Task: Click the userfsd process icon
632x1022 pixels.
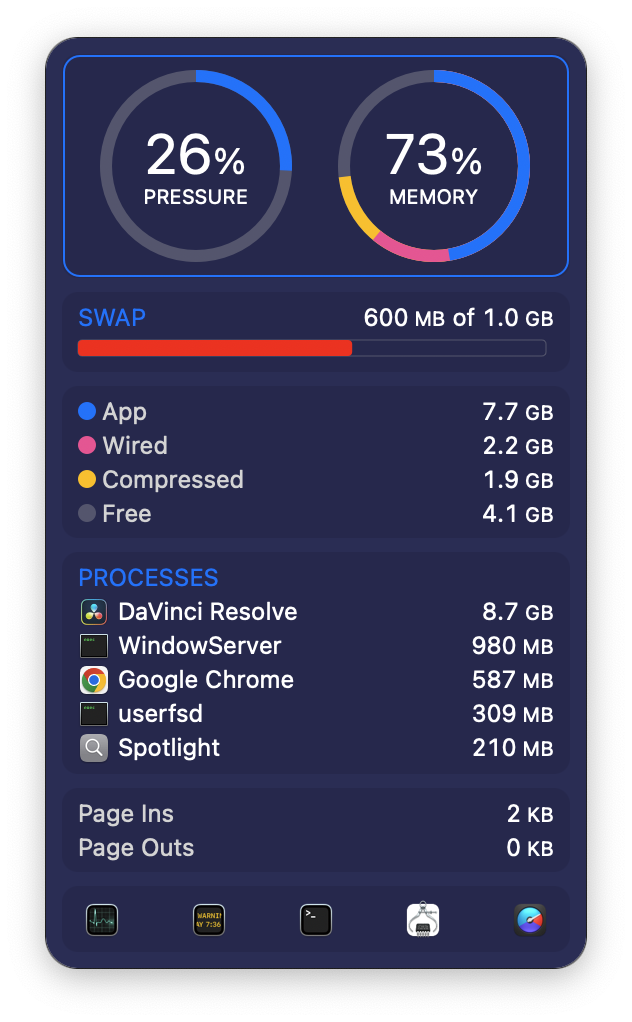Action: pos(94,714)
